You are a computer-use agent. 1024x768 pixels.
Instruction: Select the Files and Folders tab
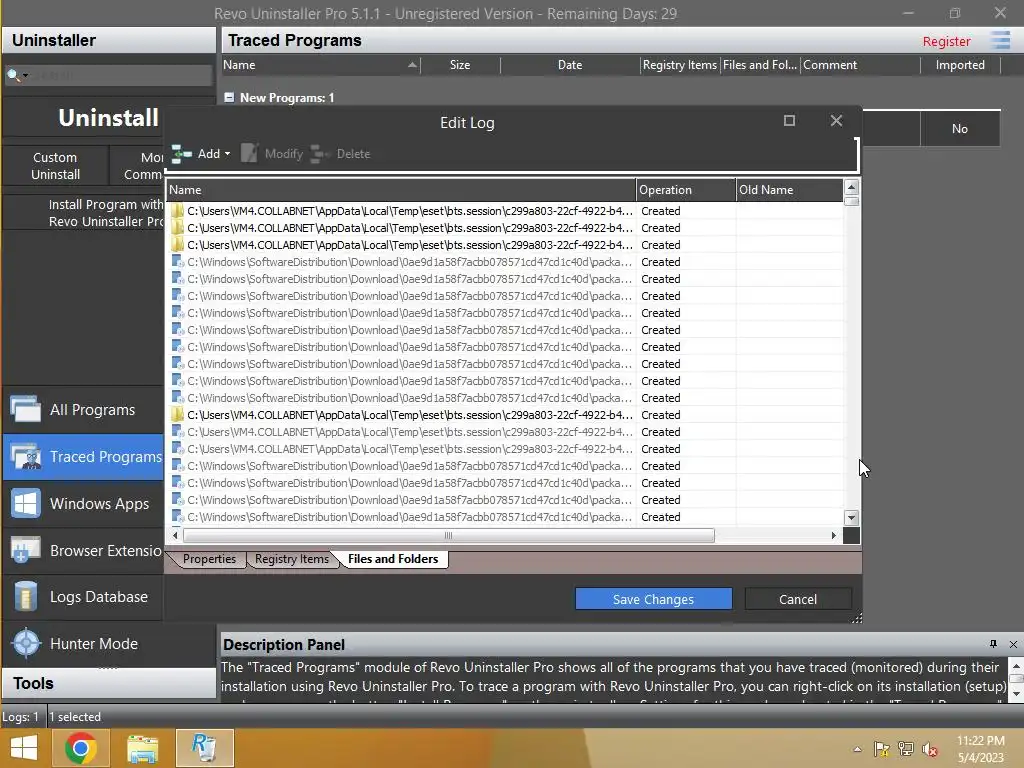click(393, 559)
